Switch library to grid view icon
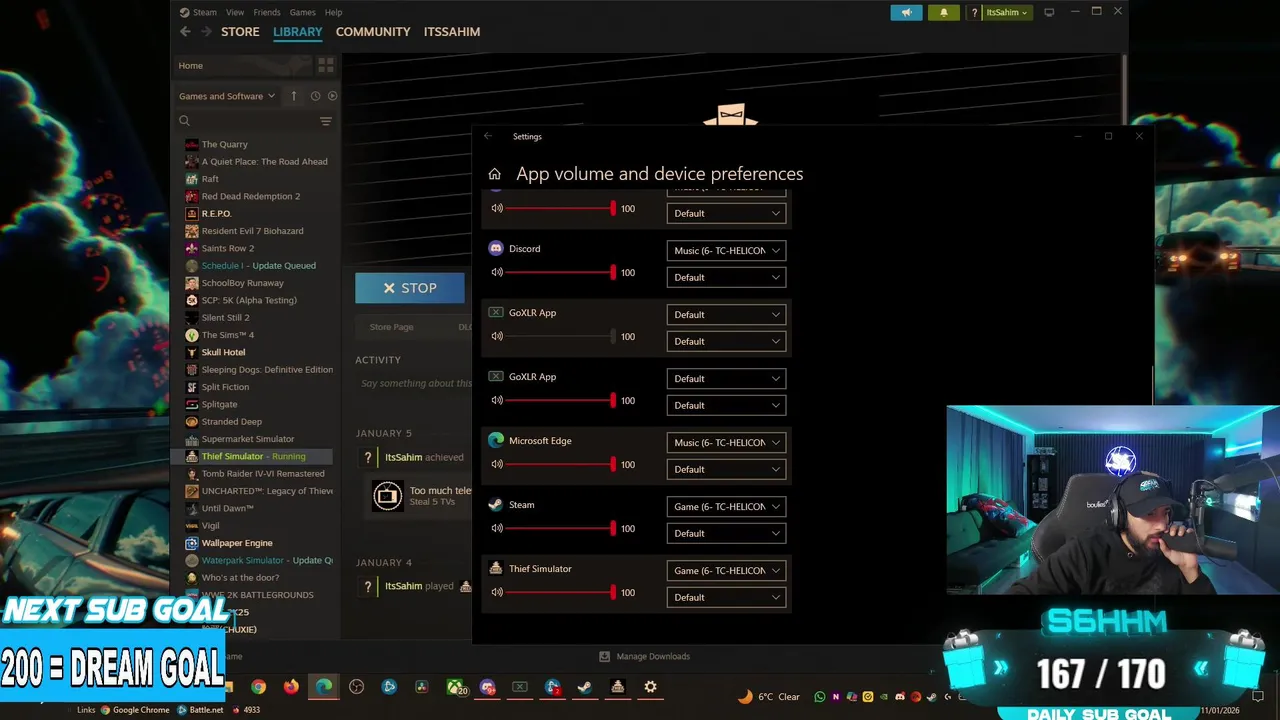 pos(326,65)
